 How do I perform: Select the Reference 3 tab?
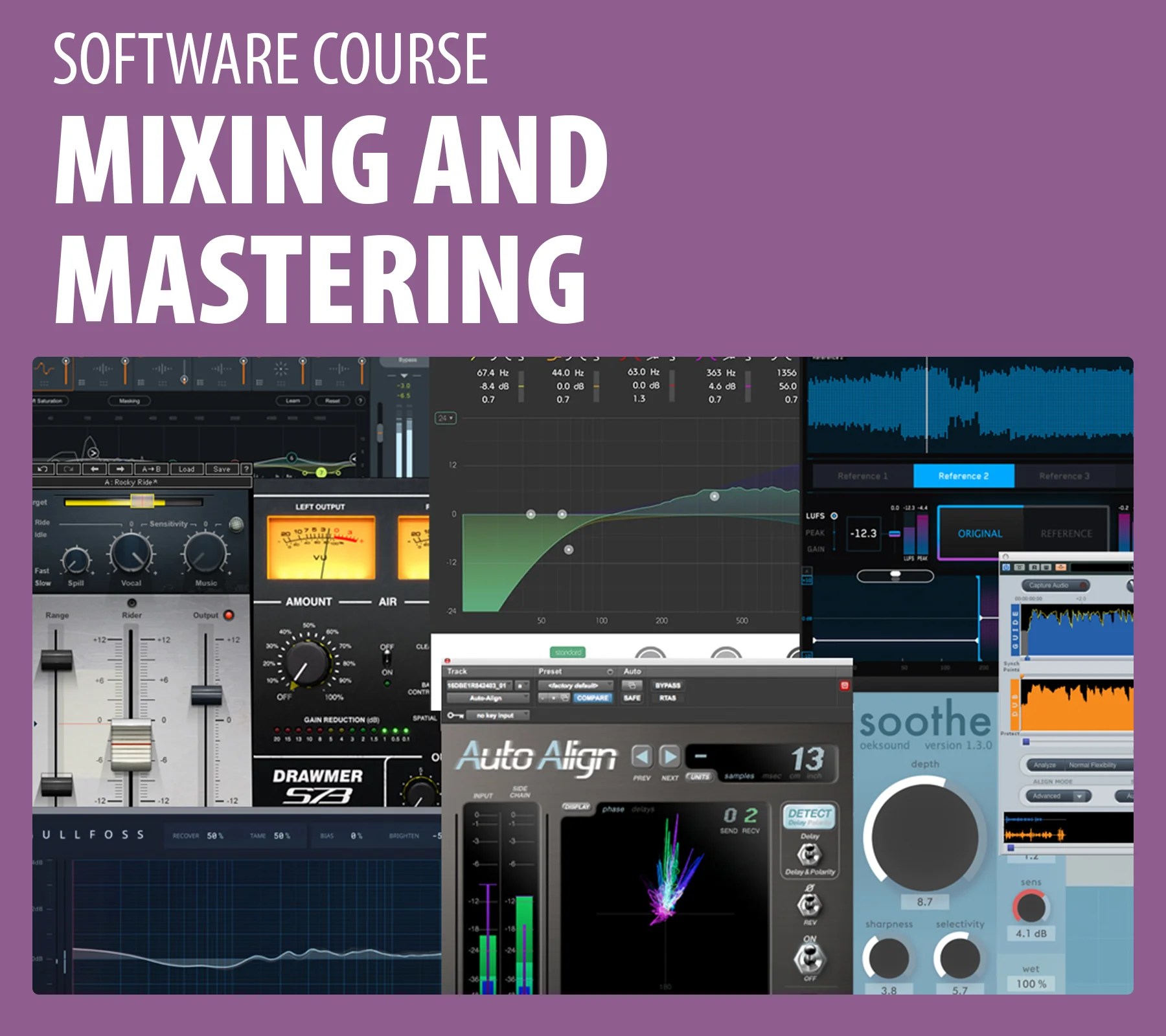pyautogui.click(x=1064, y=476)
